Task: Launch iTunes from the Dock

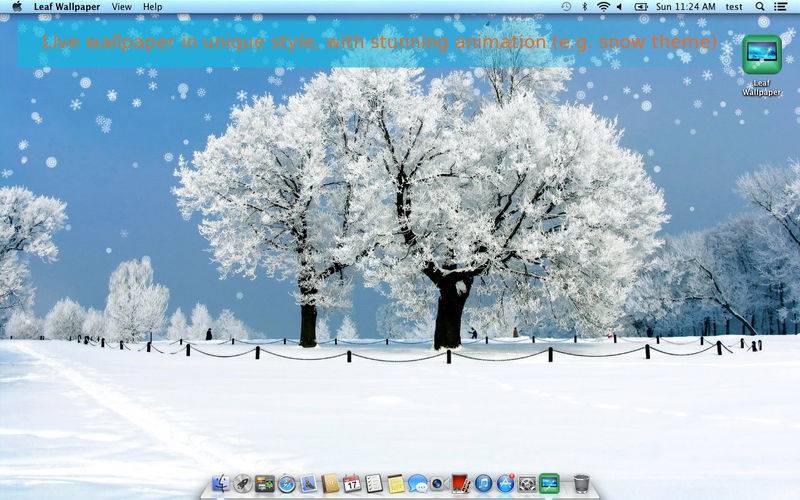Action: 483,483
